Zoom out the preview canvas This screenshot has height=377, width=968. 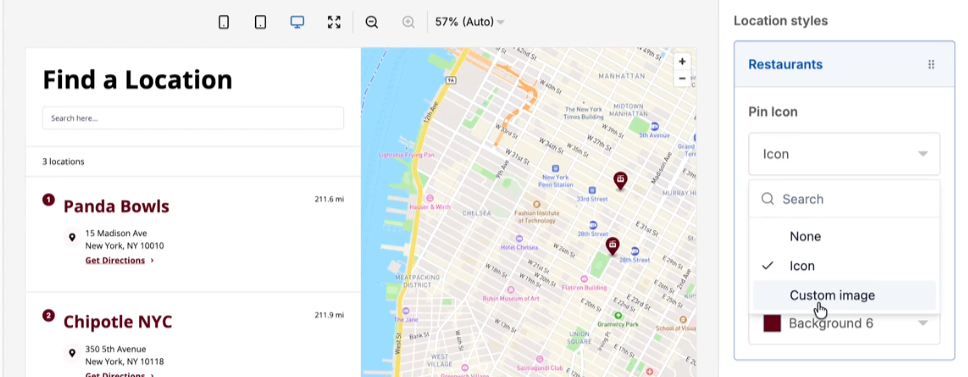(372, 22)
